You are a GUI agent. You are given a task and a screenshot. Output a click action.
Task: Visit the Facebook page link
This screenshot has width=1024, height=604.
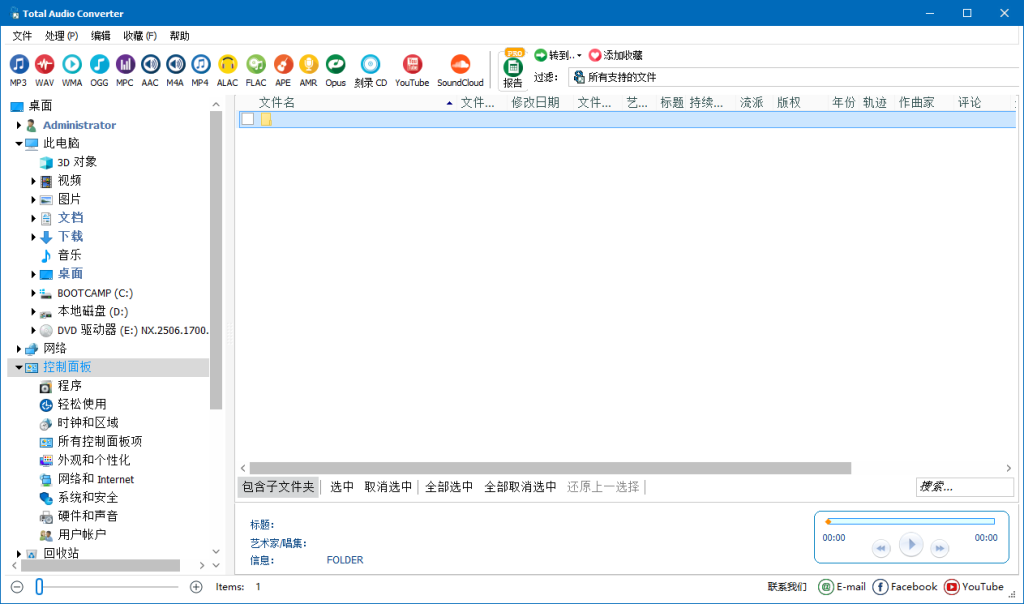tap(905, 587)
